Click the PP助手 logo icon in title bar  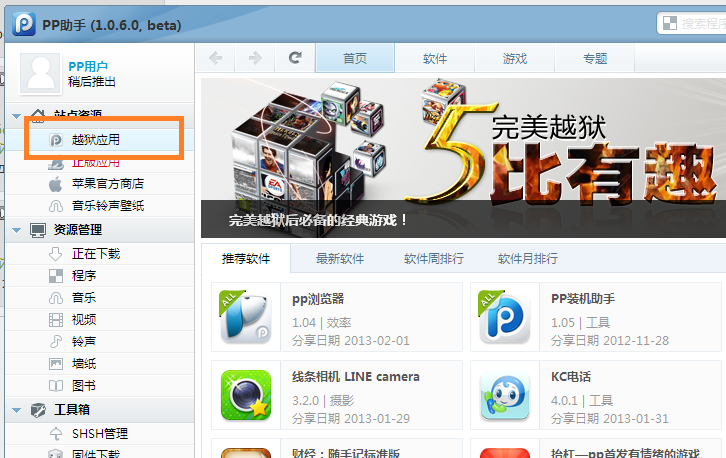pyautogui.click(x=24, y=24)
